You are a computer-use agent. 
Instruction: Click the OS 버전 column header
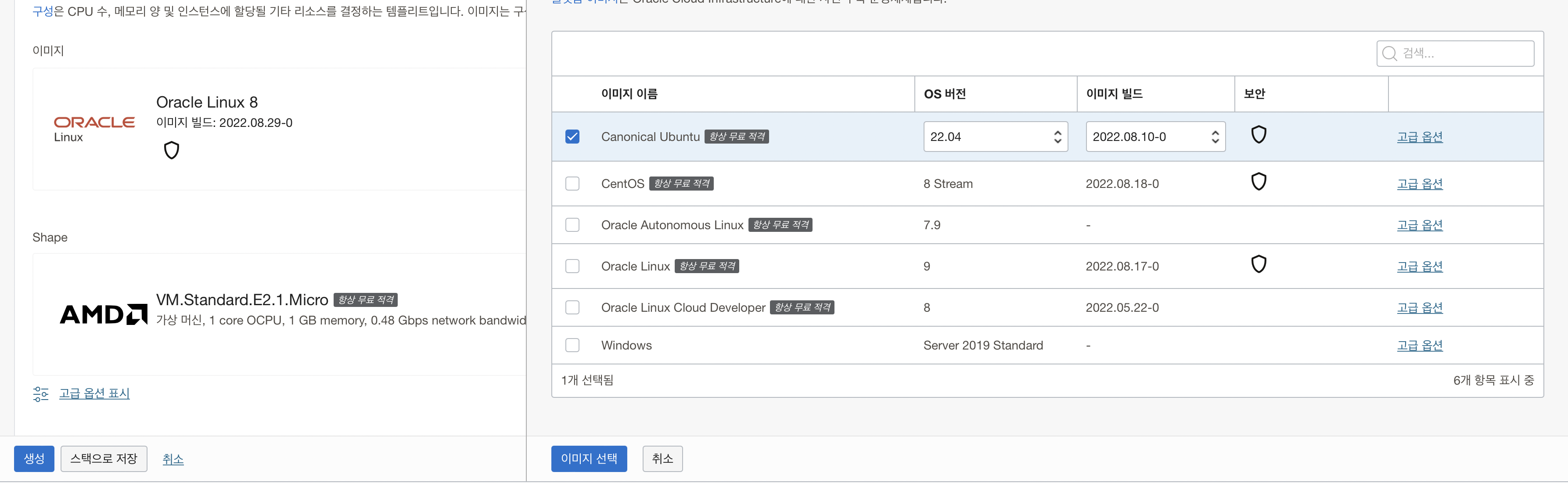[945, 94]
